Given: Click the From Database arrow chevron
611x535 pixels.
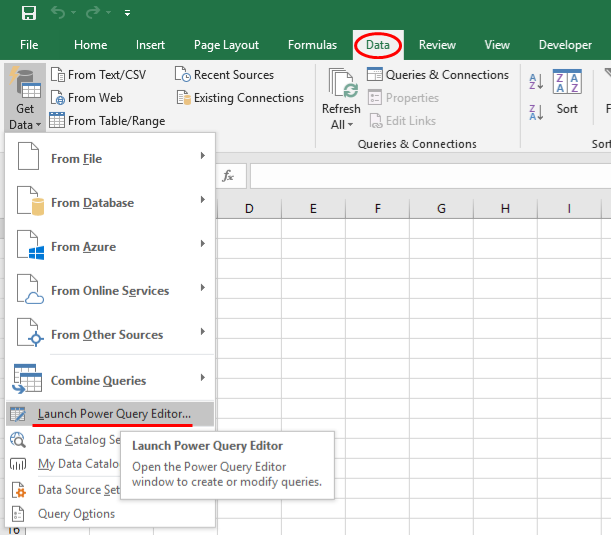Looking at the screenshot, I should point(203,200).
